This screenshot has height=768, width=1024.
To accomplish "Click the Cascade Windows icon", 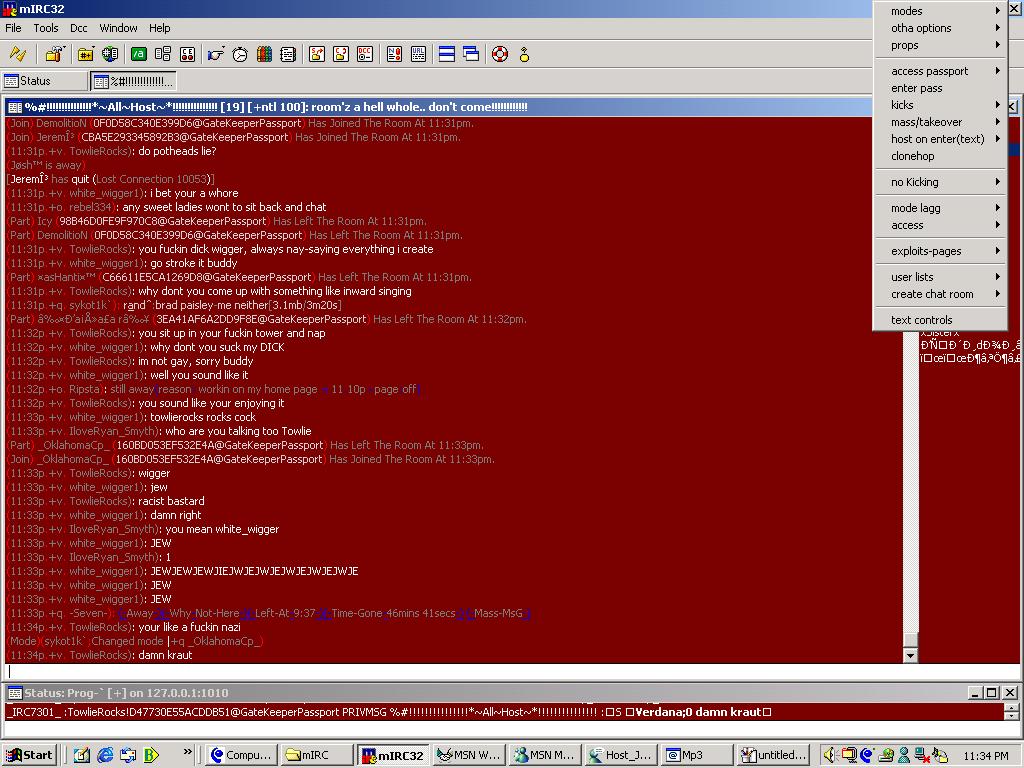I will tap(471, 54).
